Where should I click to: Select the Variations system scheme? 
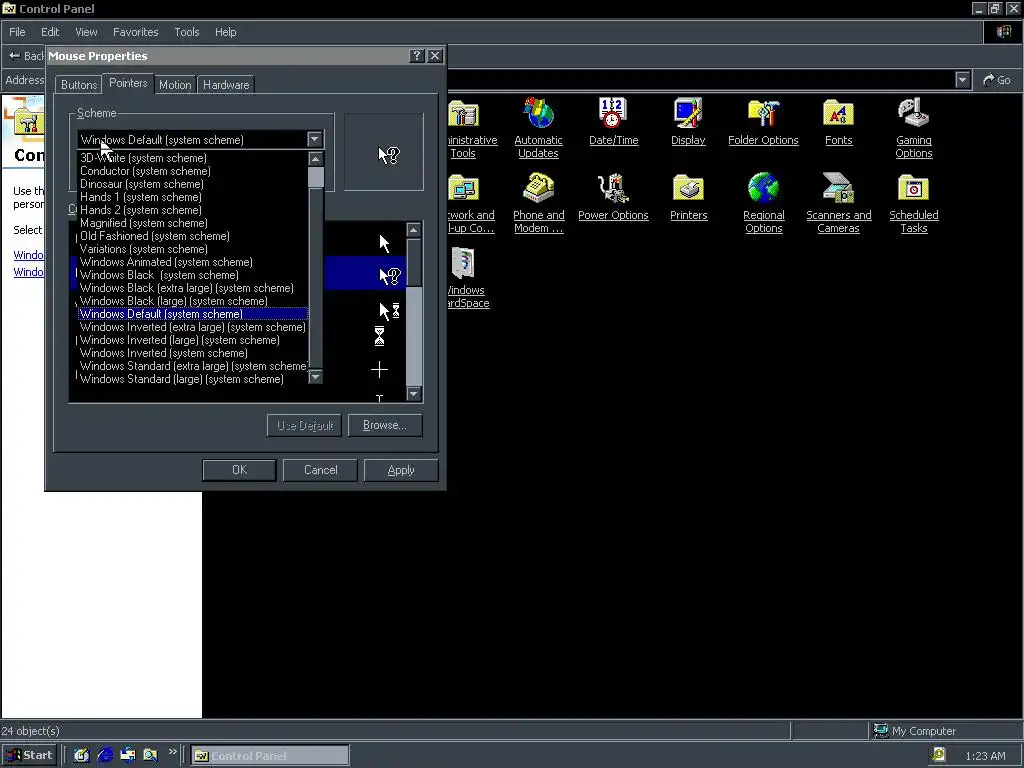pyautogui.click(x=193, y=249)
